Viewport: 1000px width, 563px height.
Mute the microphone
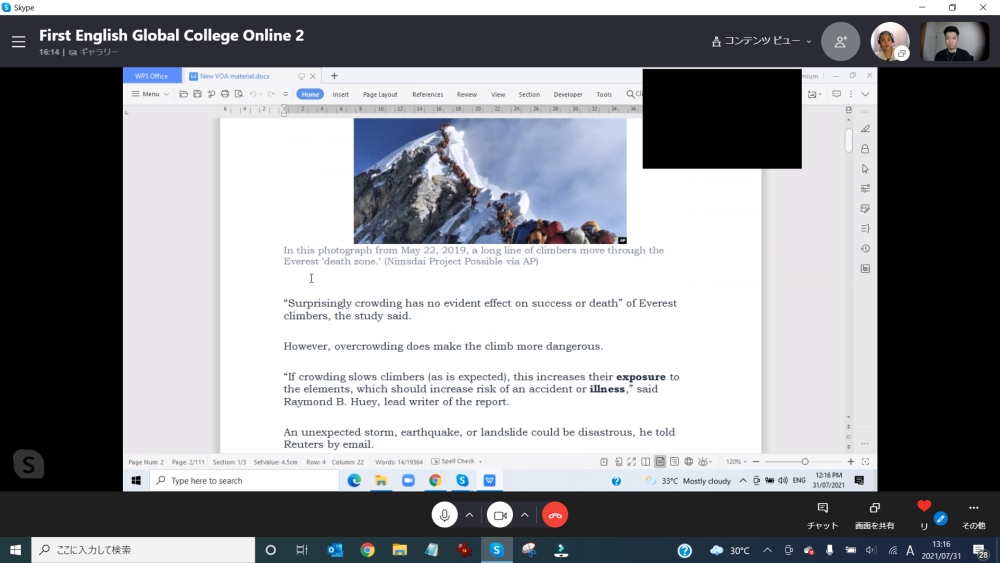[445, 515]
